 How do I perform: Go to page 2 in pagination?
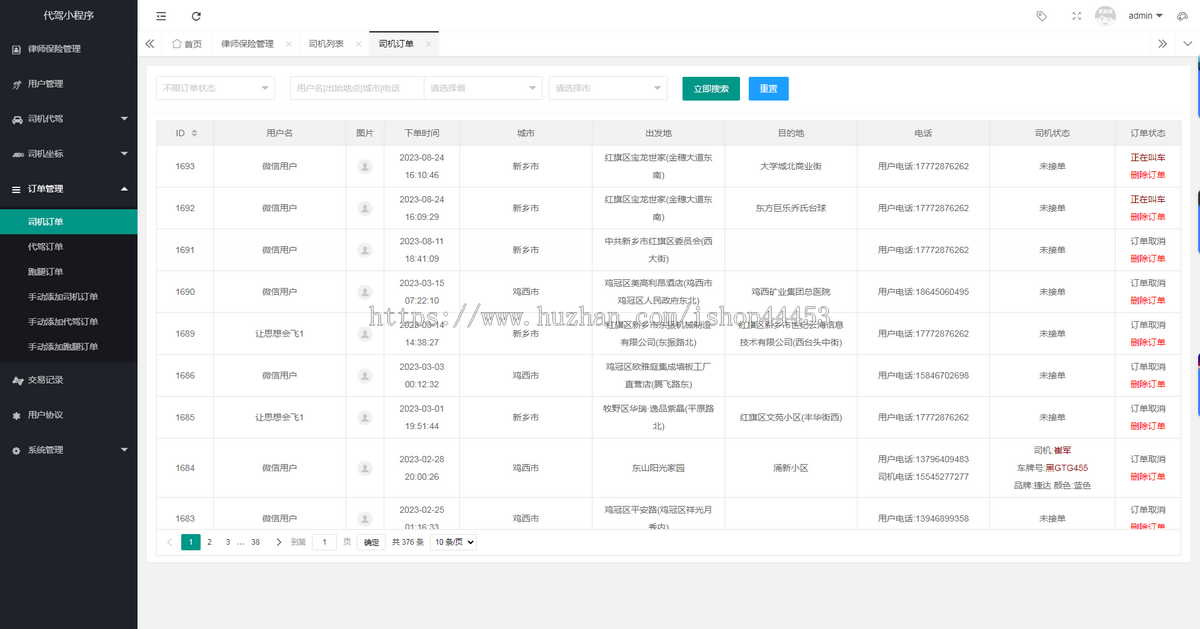coord(209,542)
